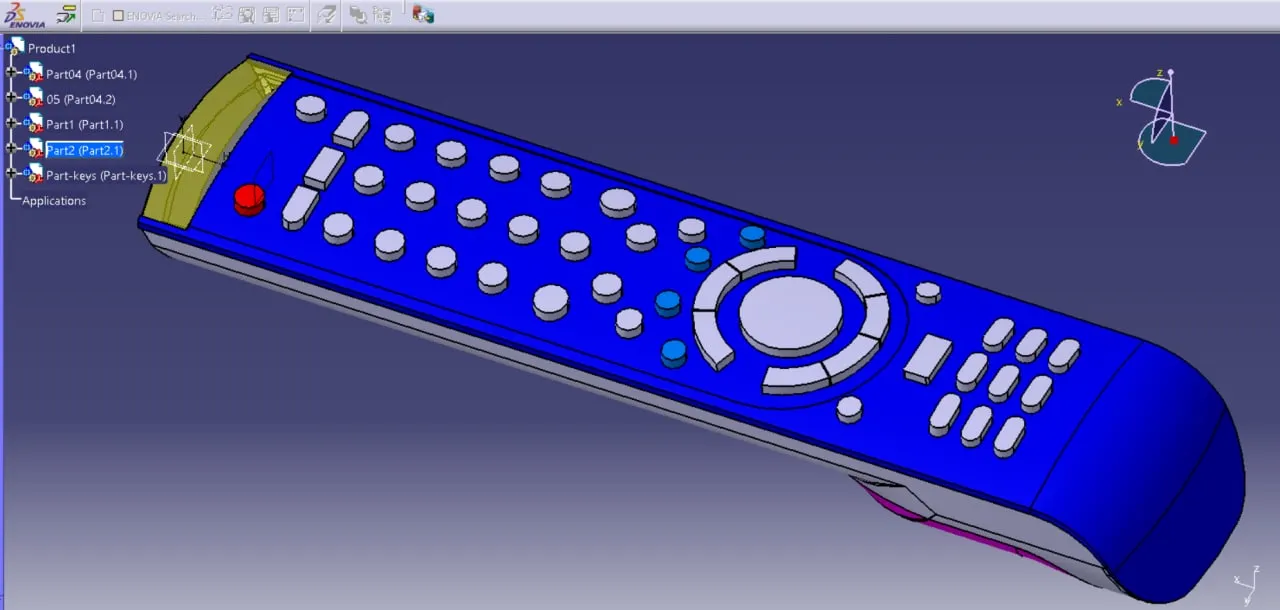Click the red power button on remote

click(x=249, y=197)
